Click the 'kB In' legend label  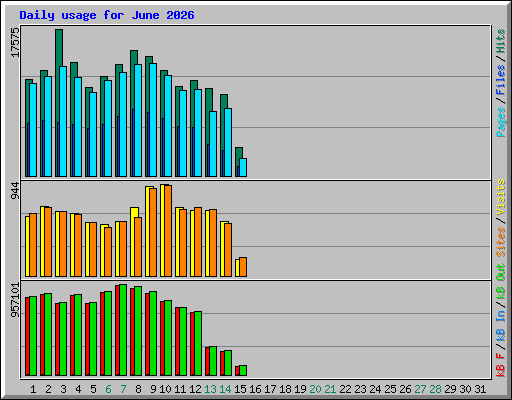click(500, 325)
